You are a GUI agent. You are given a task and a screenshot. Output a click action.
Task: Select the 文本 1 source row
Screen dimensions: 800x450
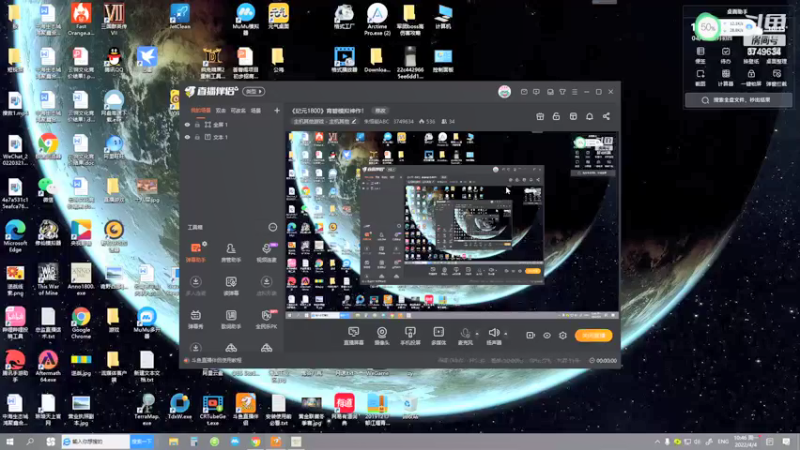click(232, 137)
